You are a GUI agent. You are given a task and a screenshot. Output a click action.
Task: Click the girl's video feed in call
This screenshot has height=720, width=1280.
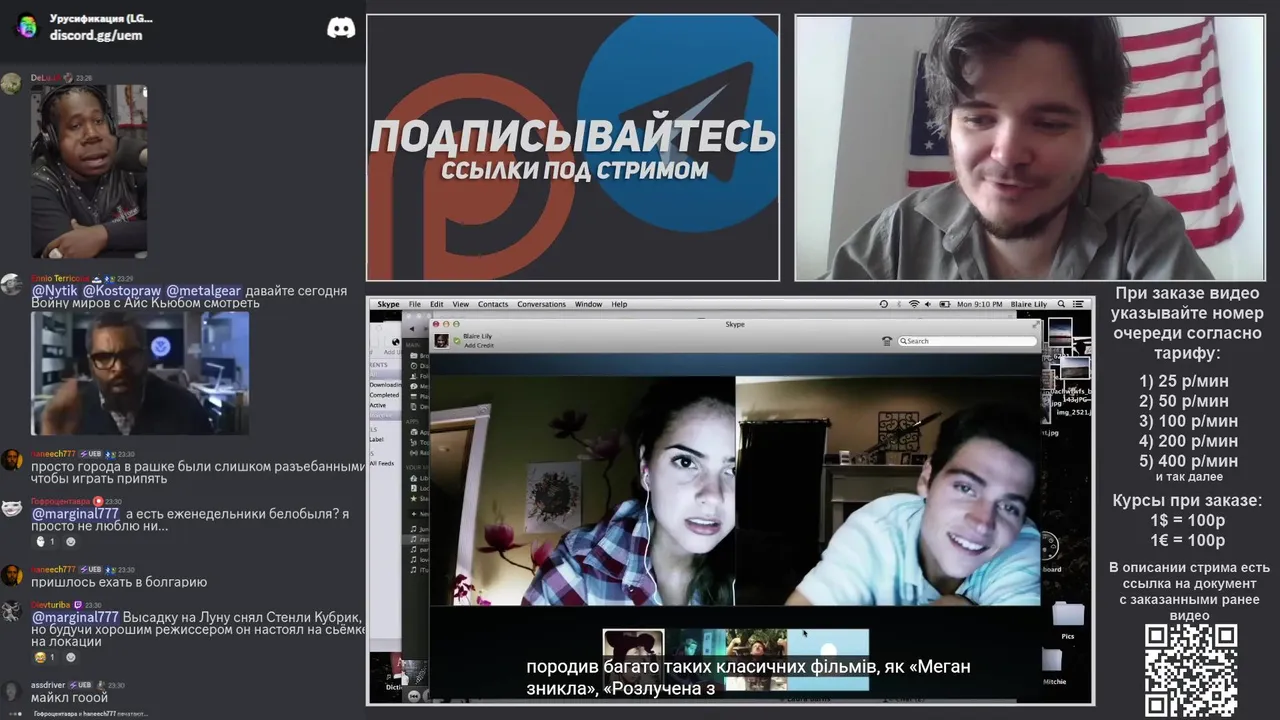click(x=583, y=490)
